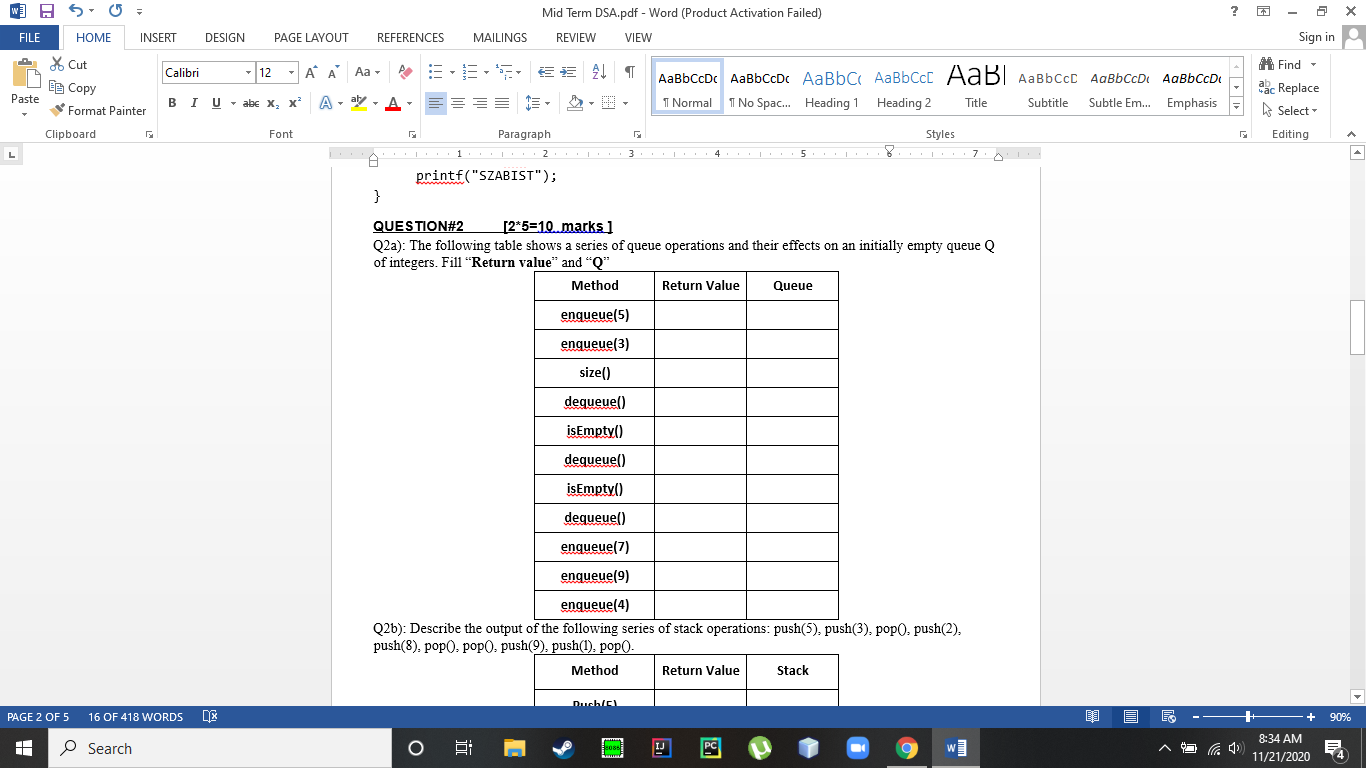The image size is (1366, 768).
Task: Open the MAILINGS ribbon tab
Action: [x=499, y=37]
